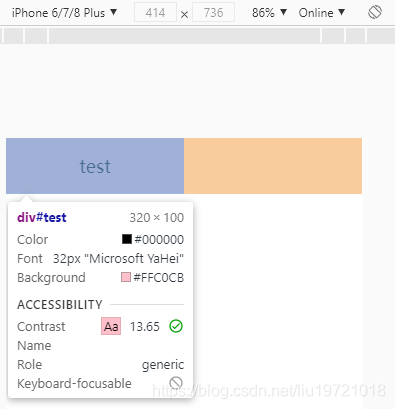The height and width of the screenshot is (409, 395).
Task: Click the 13.65 contrast ratio value
Action: point(145,327)
